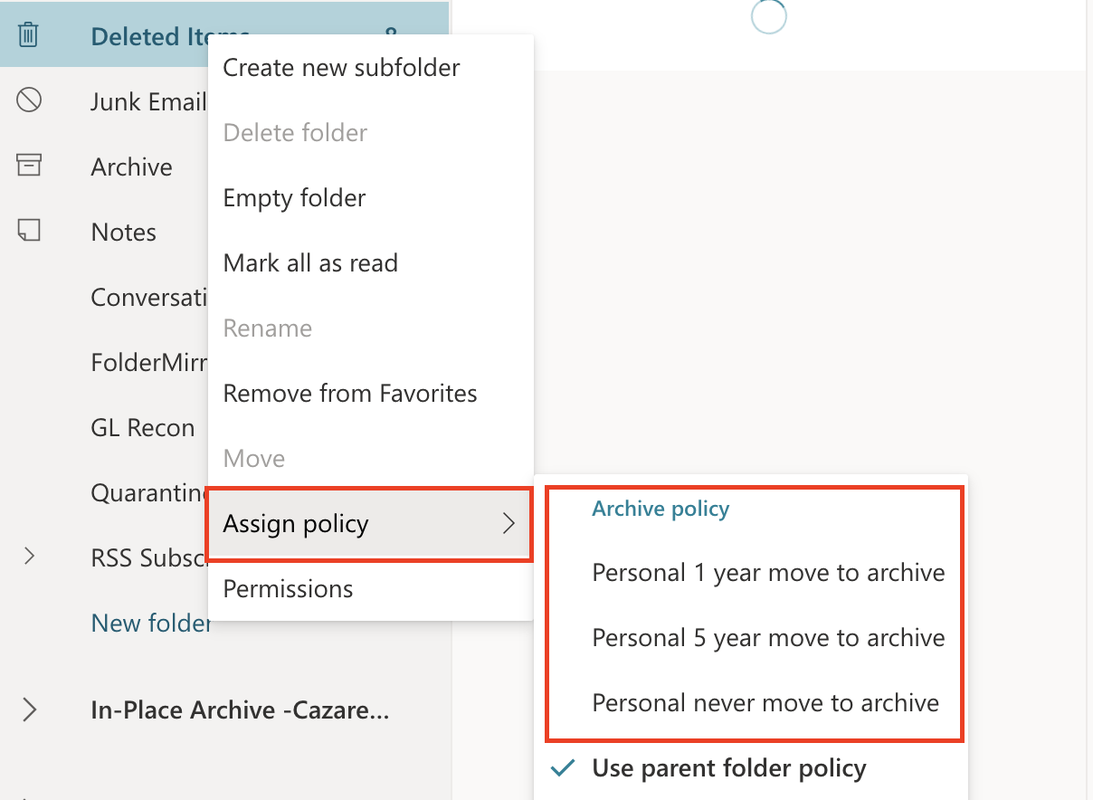
Task: Open the Assign policy submenu arrow
Action: pos(509,524)
